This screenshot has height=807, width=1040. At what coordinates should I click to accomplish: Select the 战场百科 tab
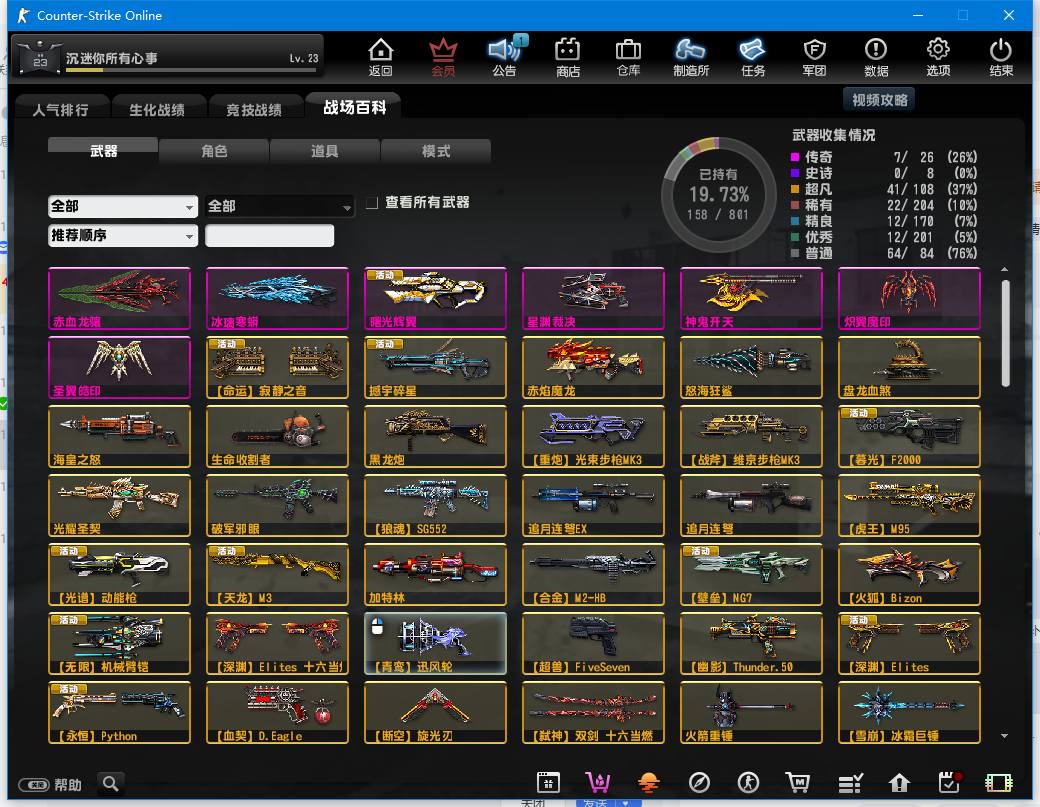[354, 107]
